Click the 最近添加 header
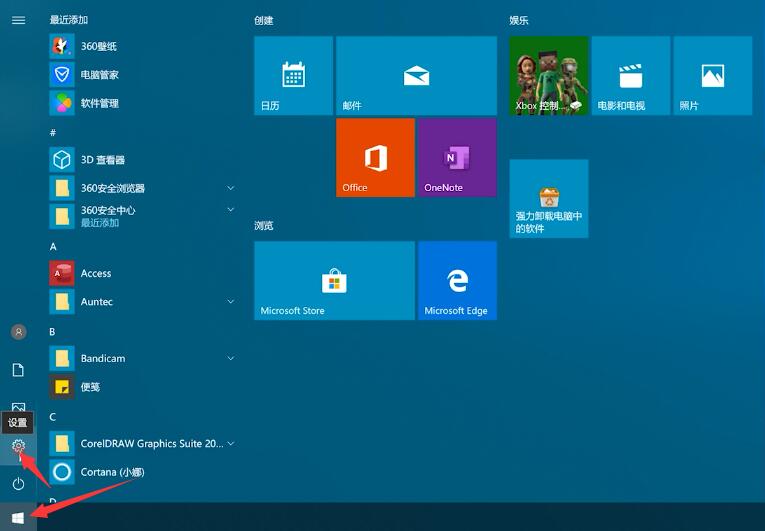The width and height of the screenshot is (765, 531). [69, 20]
